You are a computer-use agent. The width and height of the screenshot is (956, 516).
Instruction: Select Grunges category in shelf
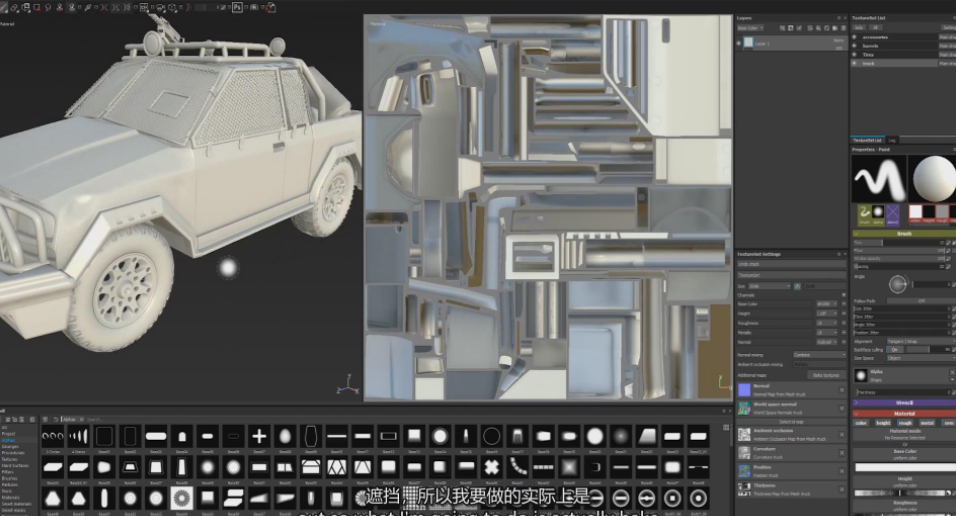pos(10,446)
